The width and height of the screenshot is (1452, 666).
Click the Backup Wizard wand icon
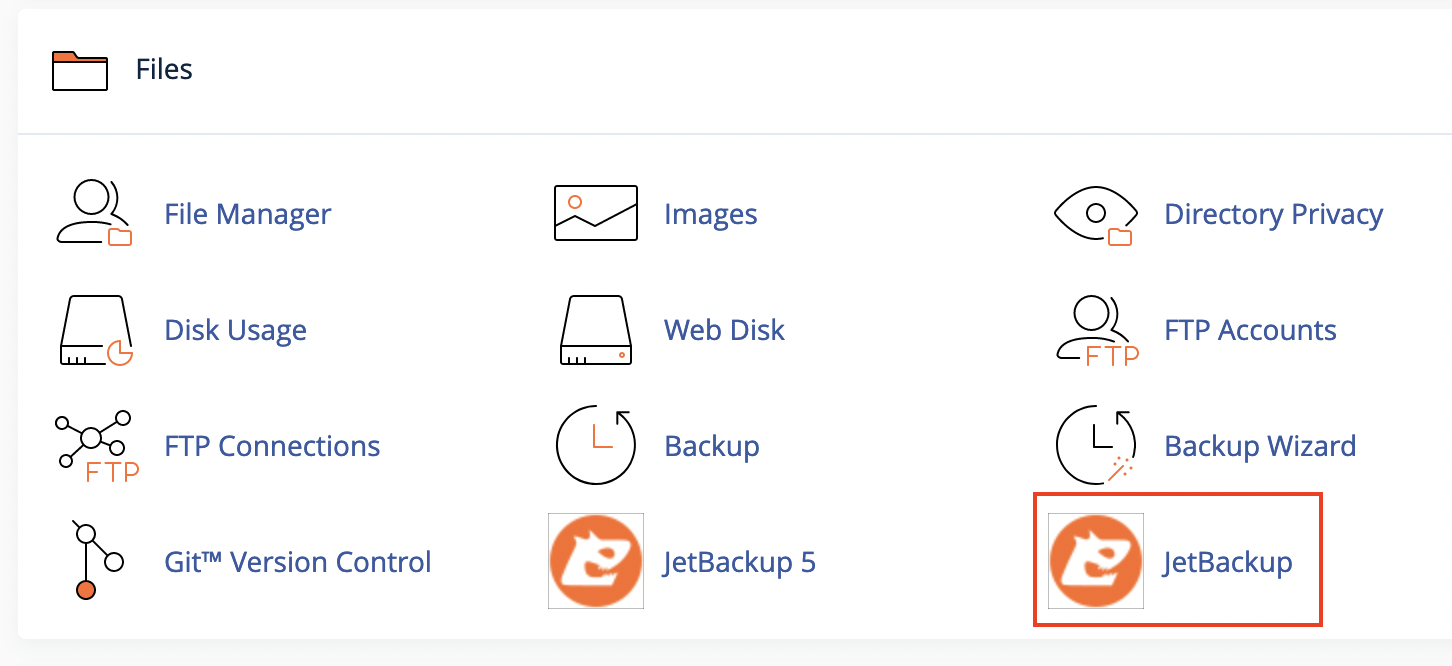coord(1096,446)
